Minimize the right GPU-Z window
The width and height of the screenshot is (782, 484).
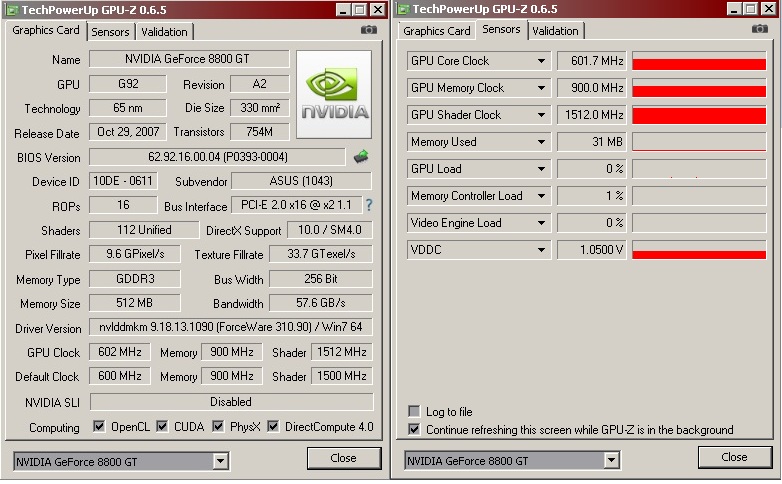coord(734,9)
